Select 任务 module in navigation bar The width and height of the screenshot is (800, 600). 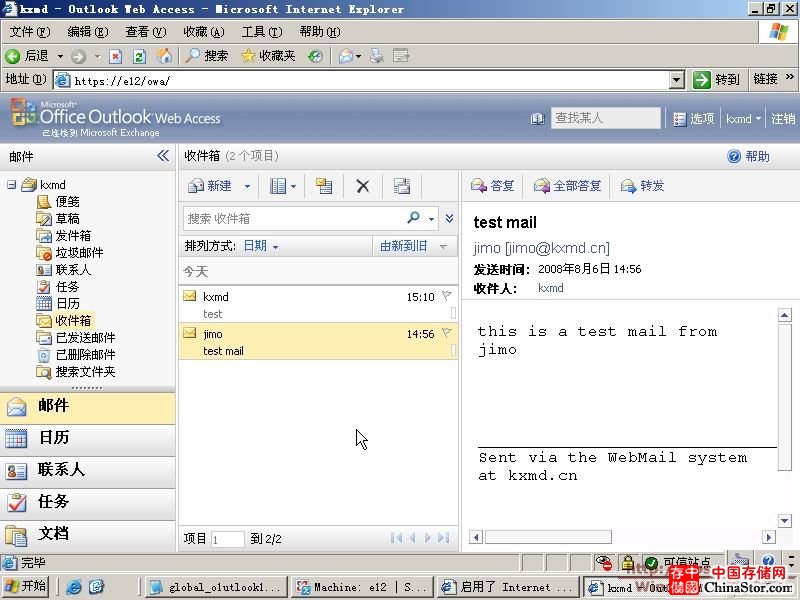point(88,502)
